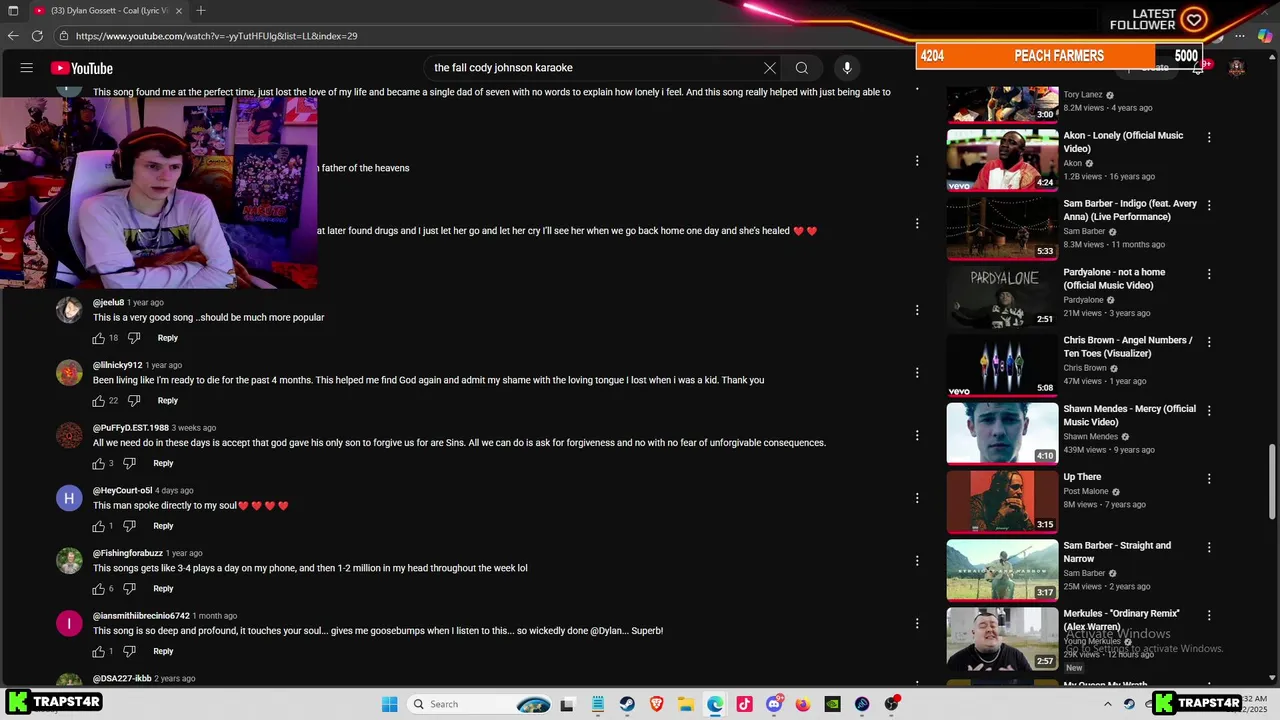The image size is (1280, 720).
Task: Open Akon - Lonely video thumbnail
Action: [1002, 160]
